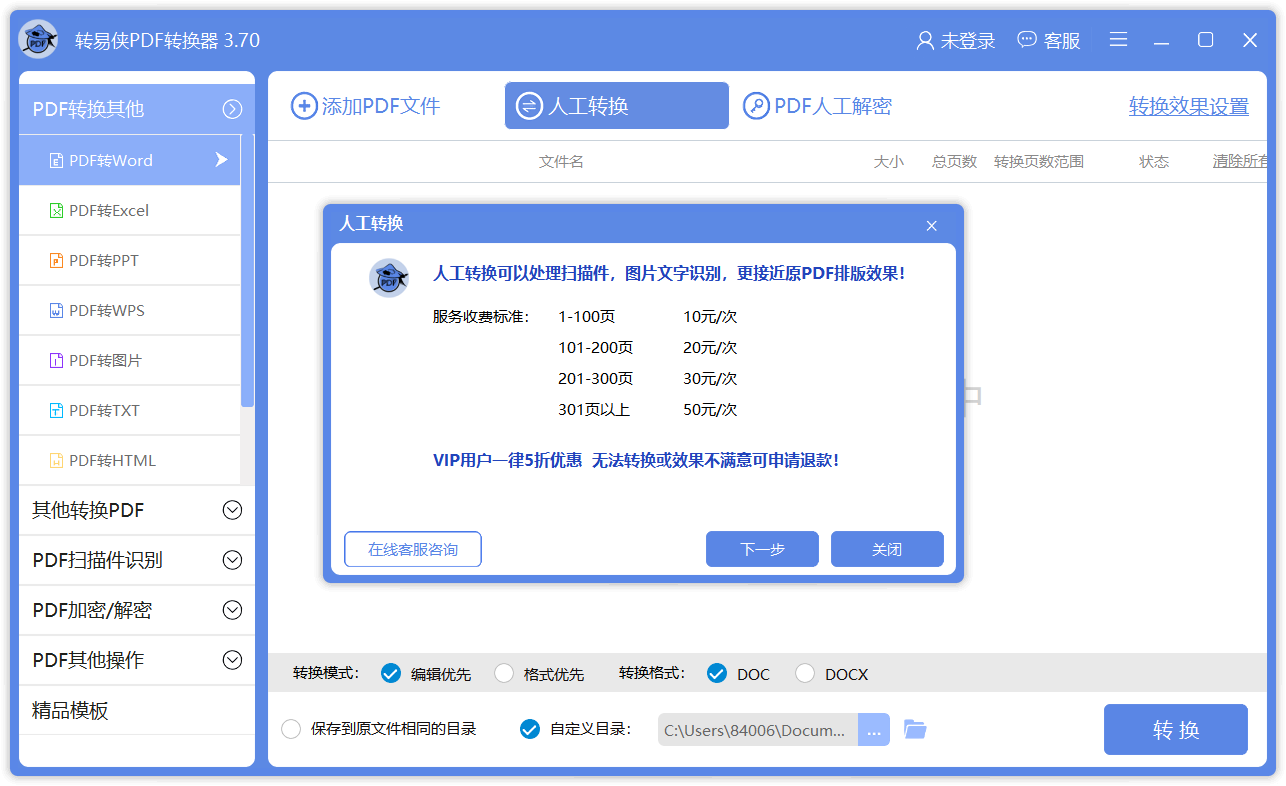Click the output path field C:\Users\84006
Screen dimensions: 1286x786
click(758, 730)
